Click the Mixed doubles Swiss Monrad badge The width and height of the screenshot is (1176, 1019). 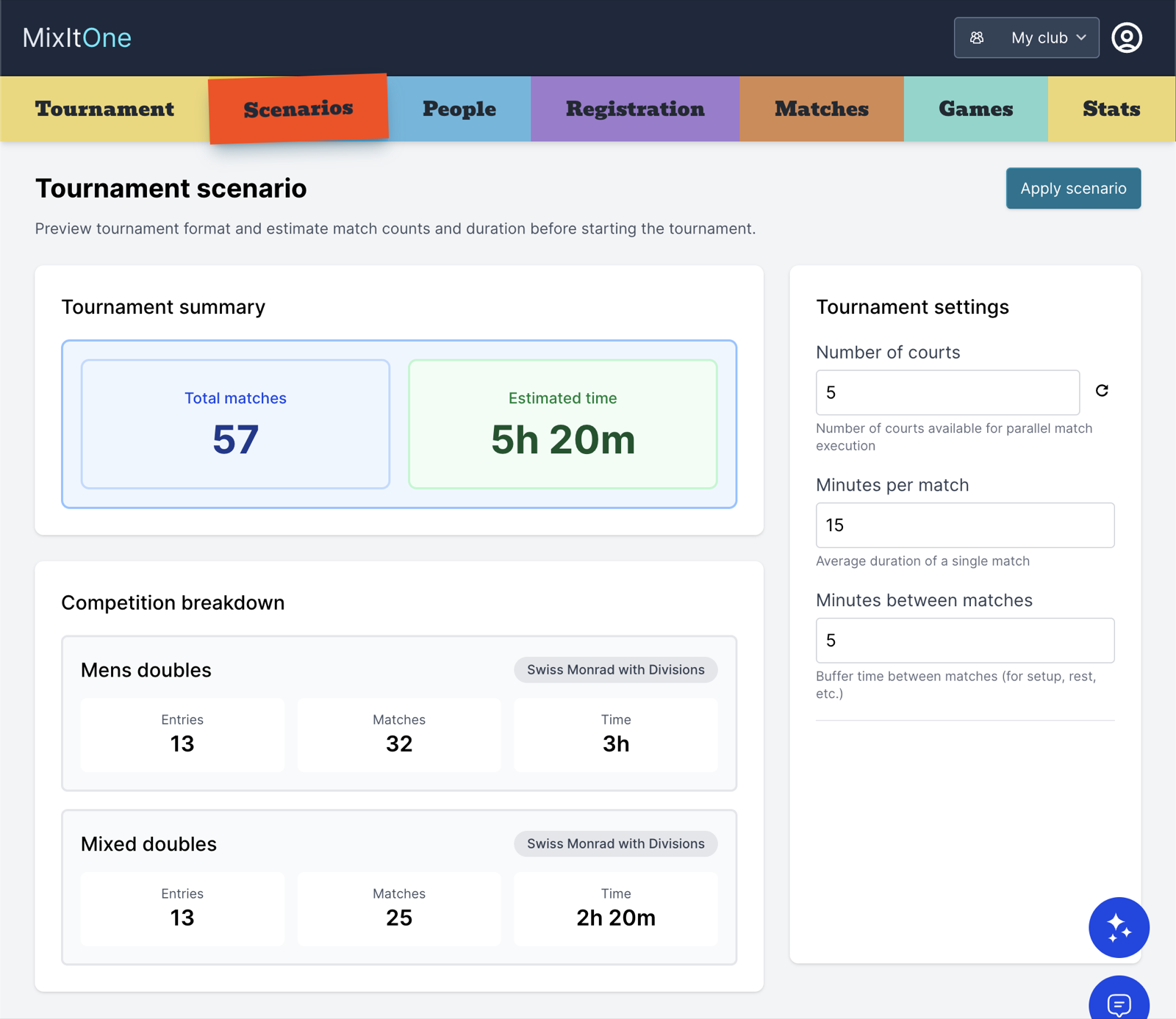point(615,844)
